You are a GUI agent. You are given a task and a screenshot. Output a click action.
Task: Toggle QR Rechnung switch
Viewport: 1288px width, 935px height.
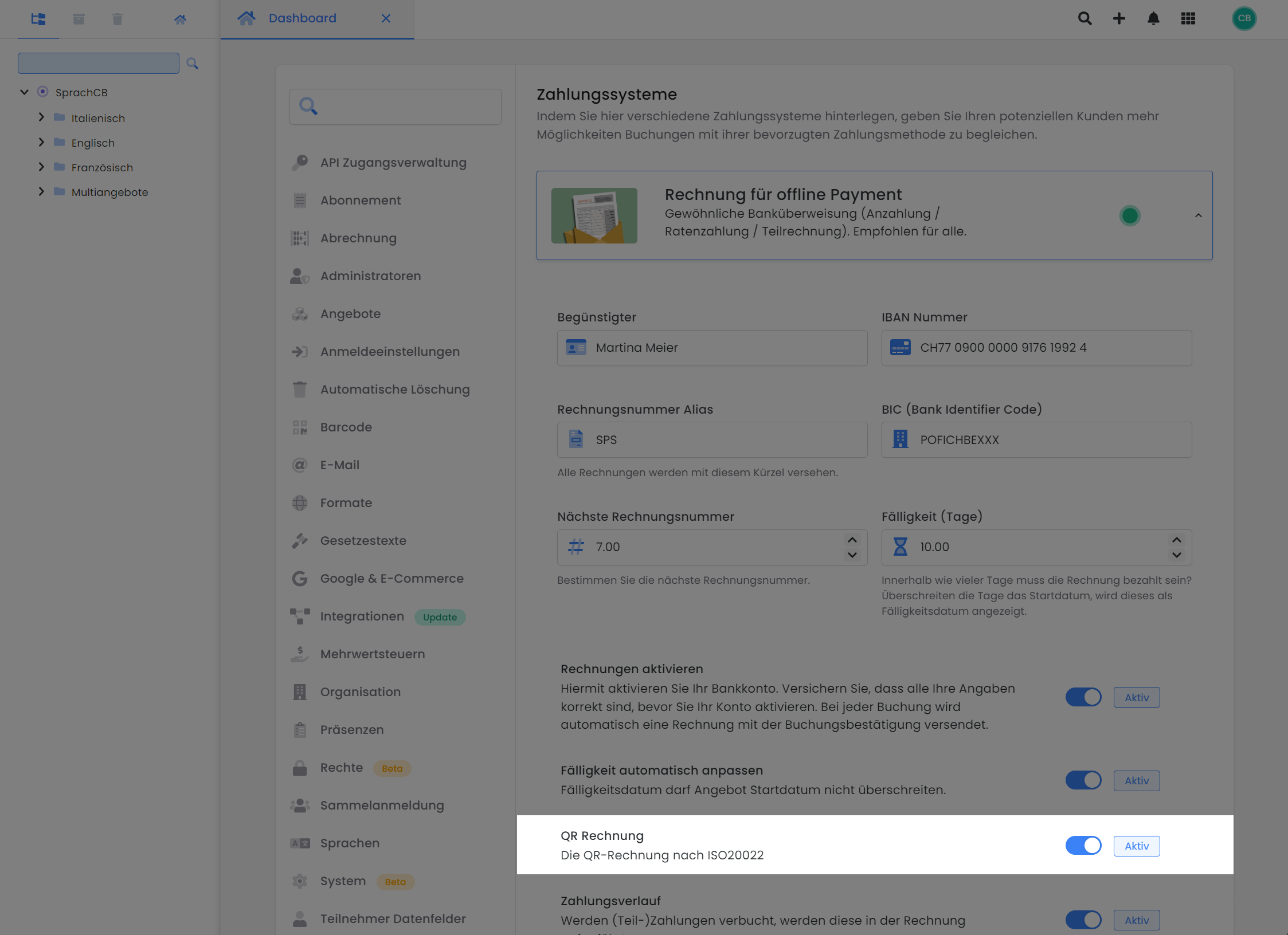(x=1083, y=846)
